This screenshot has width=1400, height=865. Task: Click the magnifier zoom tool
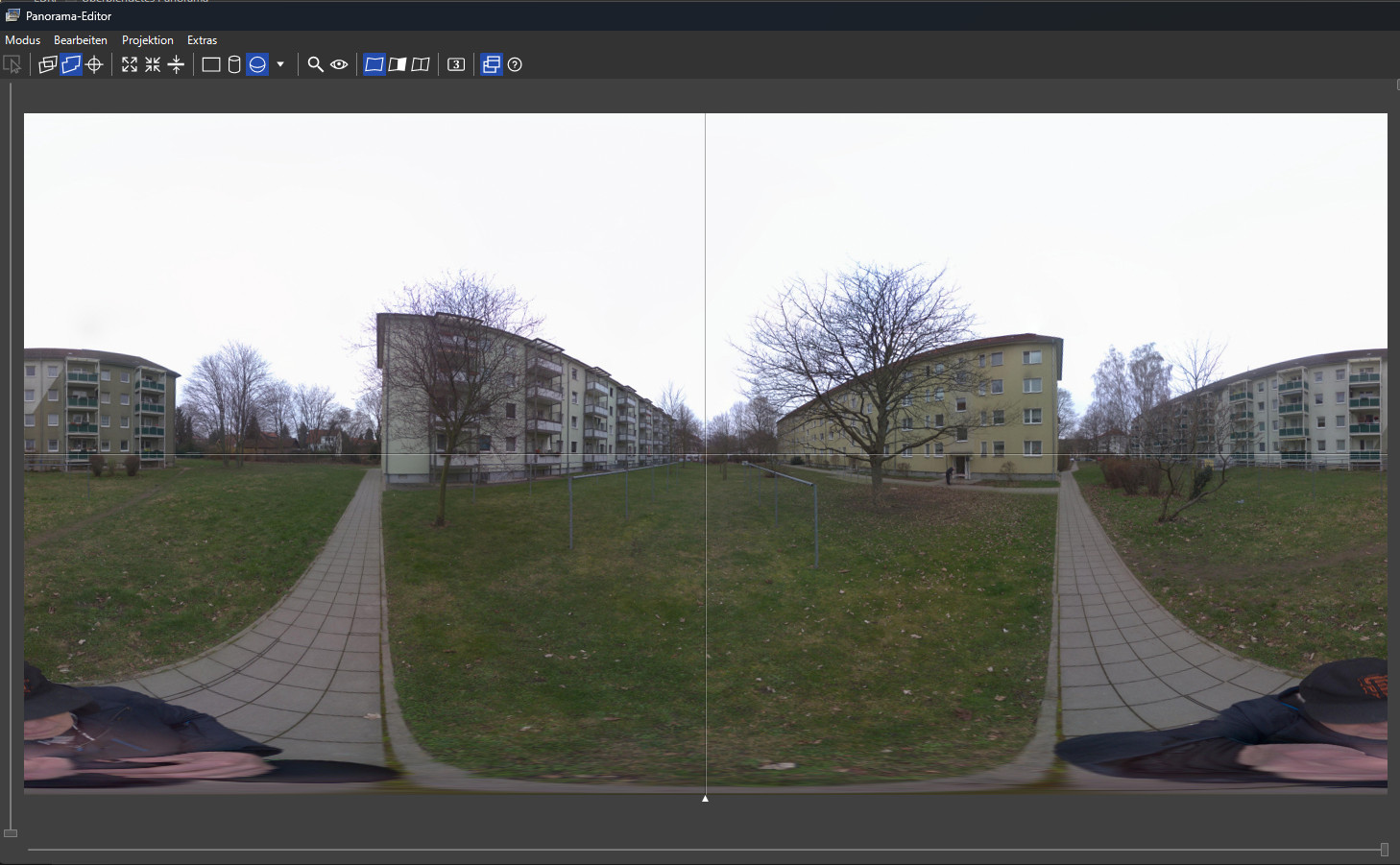point(315,64)
